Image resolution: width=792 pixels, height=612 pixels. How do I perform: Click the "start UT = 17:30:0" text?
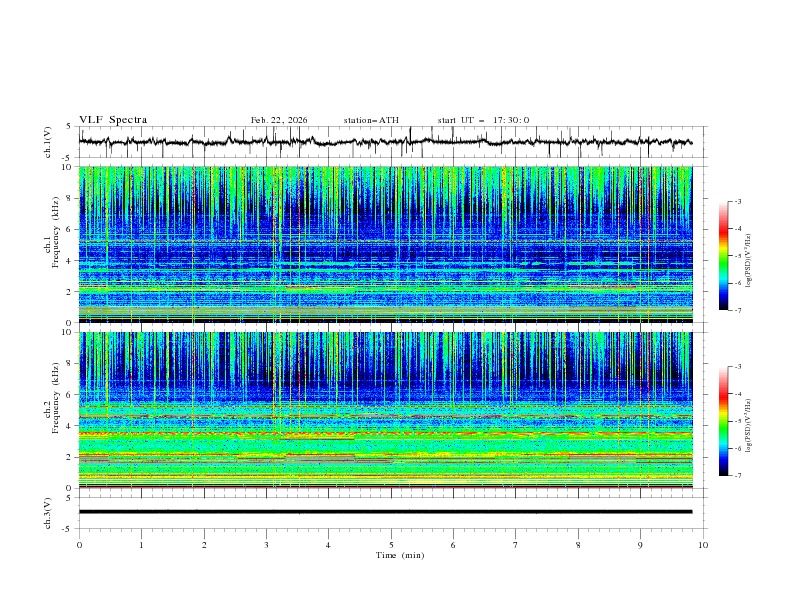[x=483, y=120]
